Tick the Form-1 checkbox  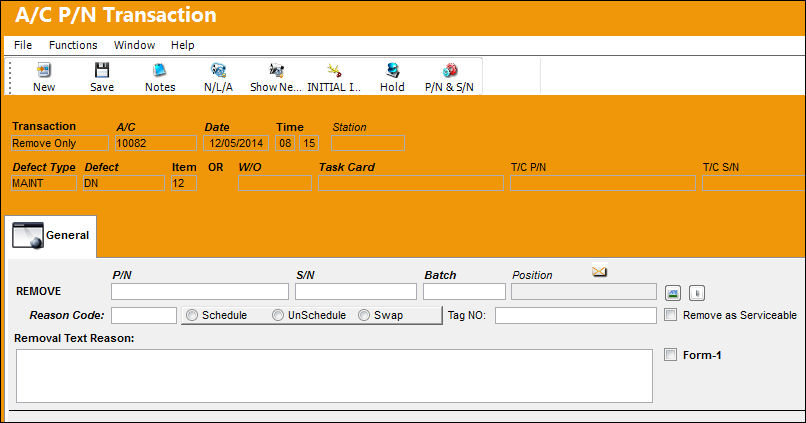(670, 355)
